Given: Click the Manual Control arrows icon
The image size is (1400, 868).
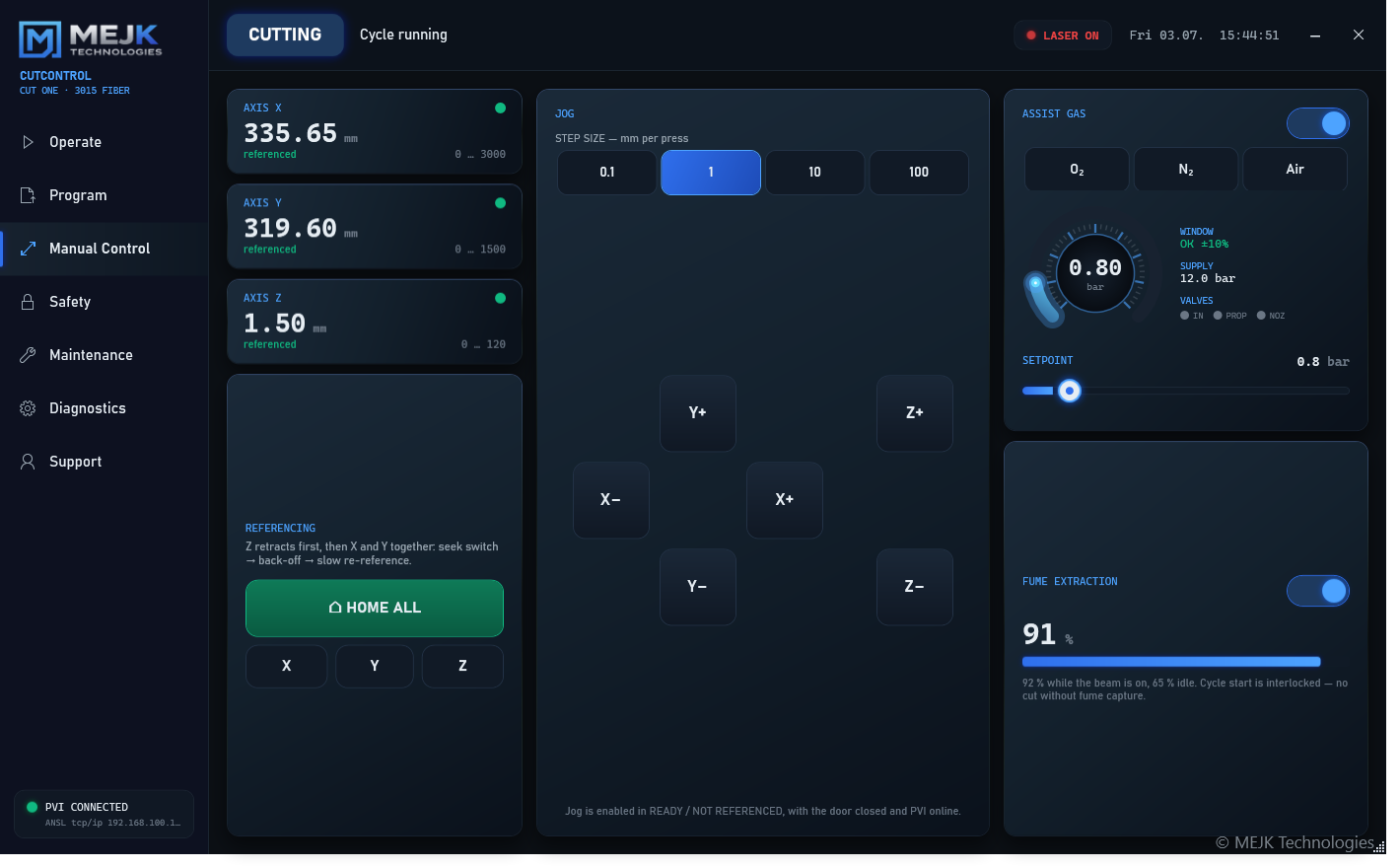Looking at the screenshot, I should [x=28, y=249].
